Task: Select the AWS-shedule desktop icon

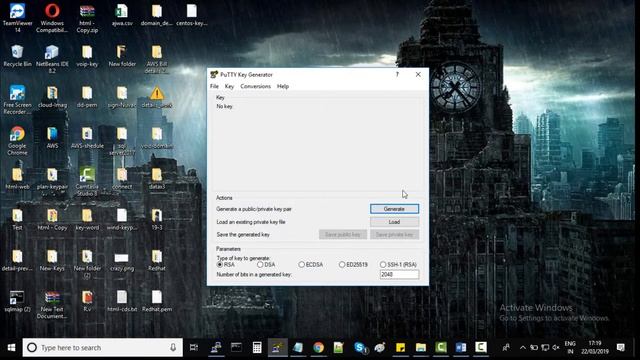Action: click(87, 138)
